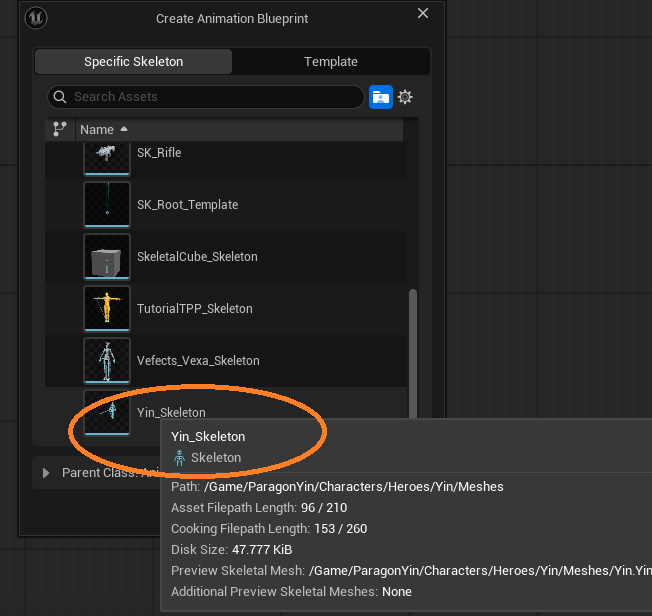This screenshot has height=616, width=652.
Task: Choose the SkeletalCube_Skeleton thumbnail icon
Action: pos(107,257)
